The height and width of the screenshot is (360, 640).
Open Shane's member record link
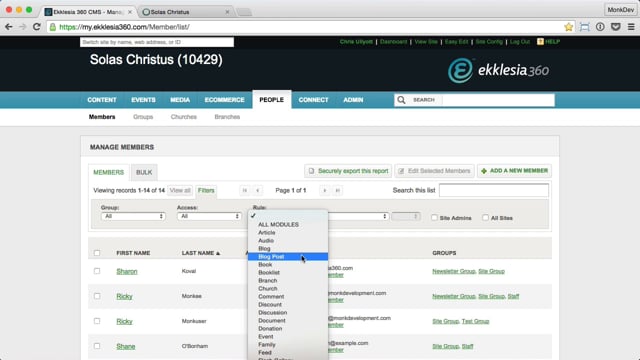(126, 347)
